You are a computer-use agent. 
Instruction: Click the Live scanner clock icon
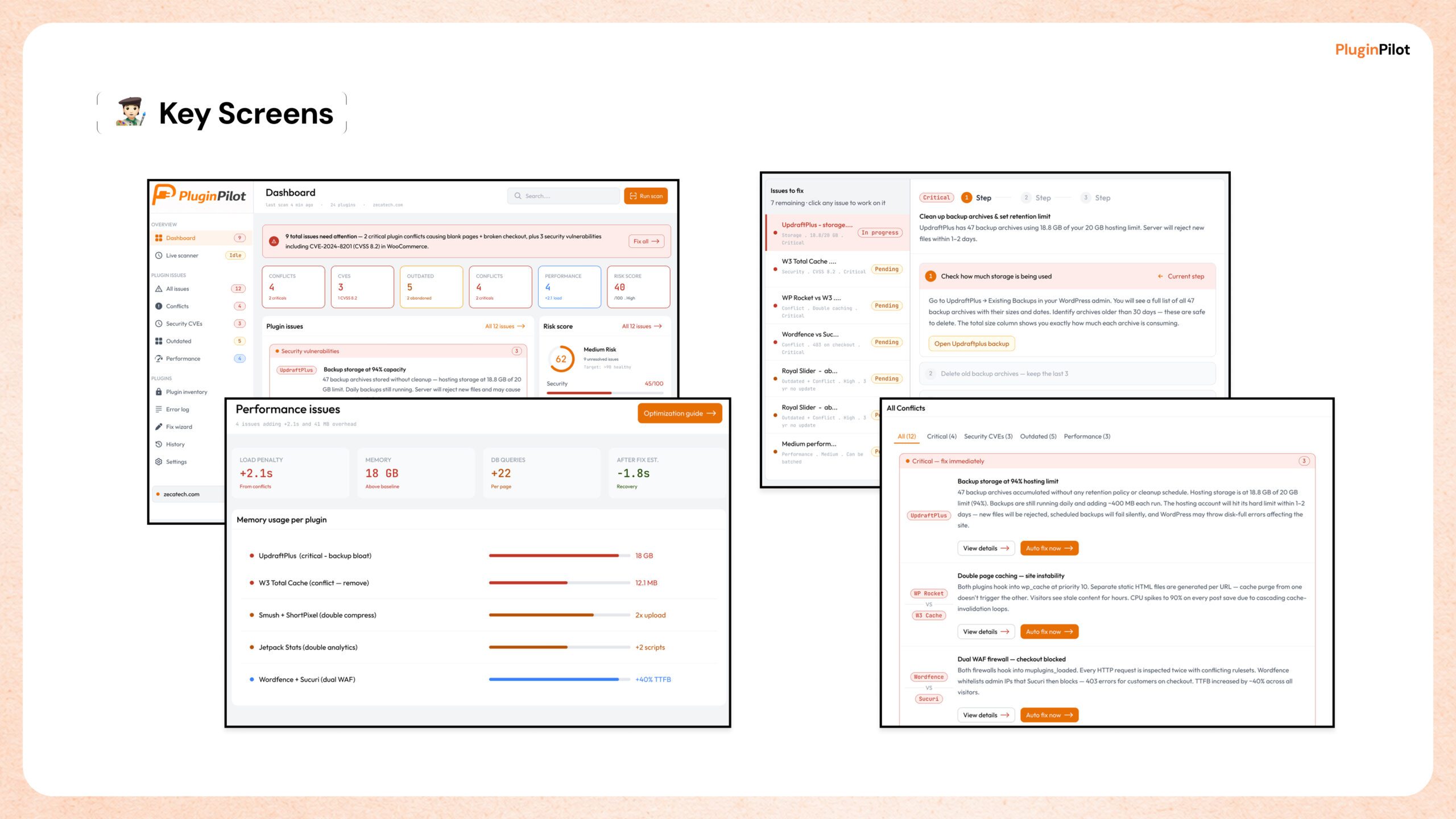159,255
